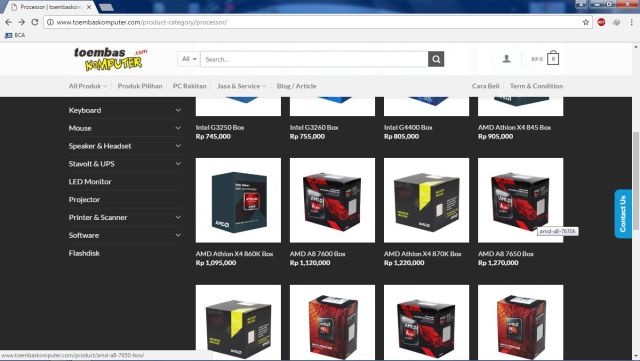
Task: Click in the Search input field
Action: (x=314, y=59)
